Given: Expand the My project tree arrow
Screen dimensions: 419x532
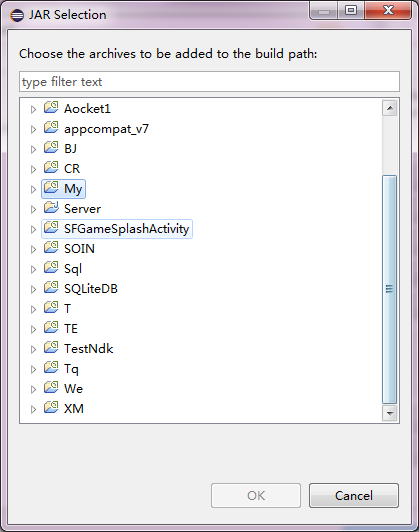Looking at the screenshot, I should coord(33,189).
